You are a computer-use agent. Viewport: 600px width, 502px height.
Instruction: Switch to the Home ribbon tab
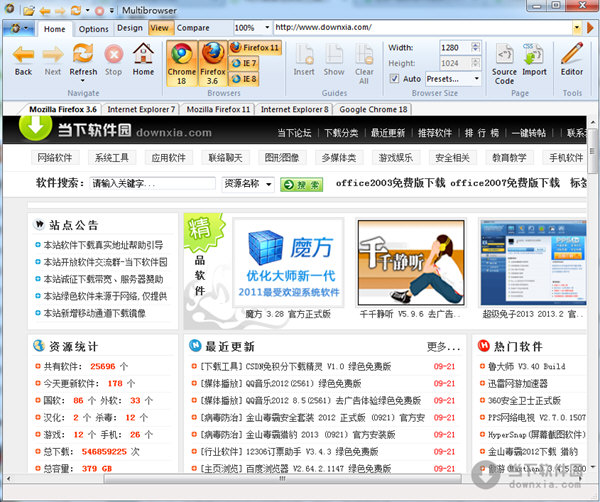(x=54, y=29)
